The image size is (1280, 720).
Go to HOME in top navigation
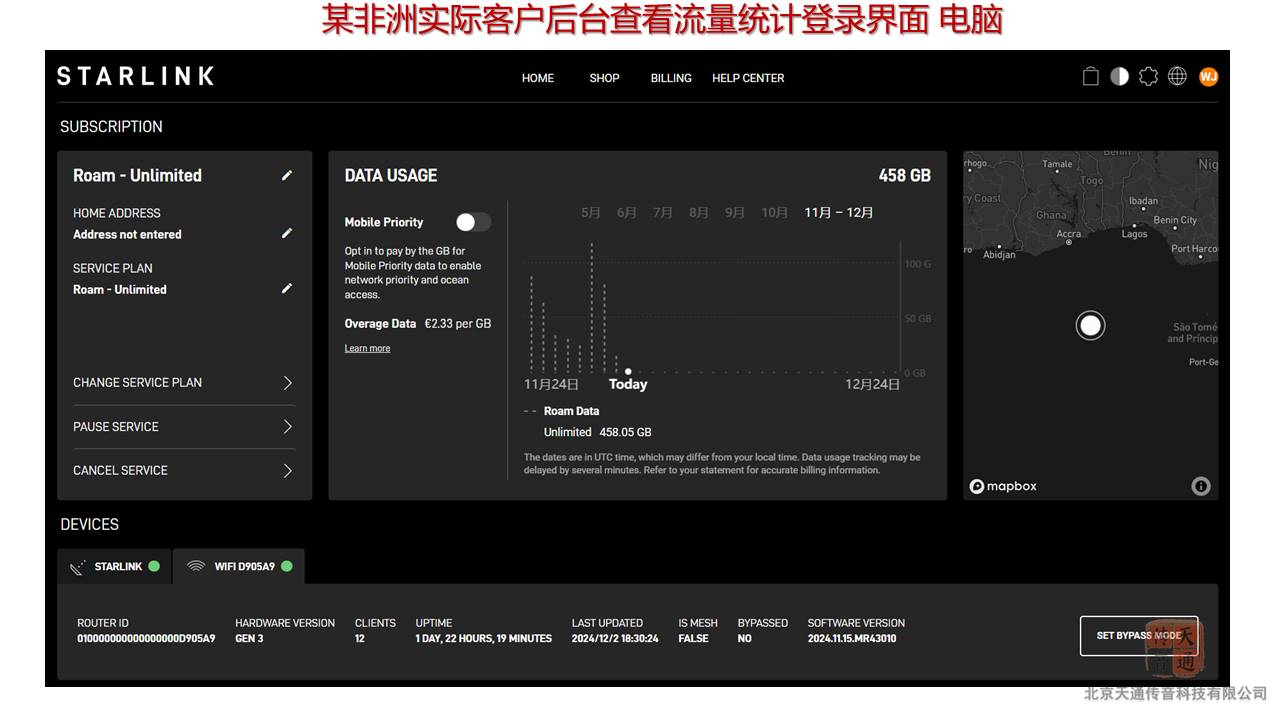point(538,78)
